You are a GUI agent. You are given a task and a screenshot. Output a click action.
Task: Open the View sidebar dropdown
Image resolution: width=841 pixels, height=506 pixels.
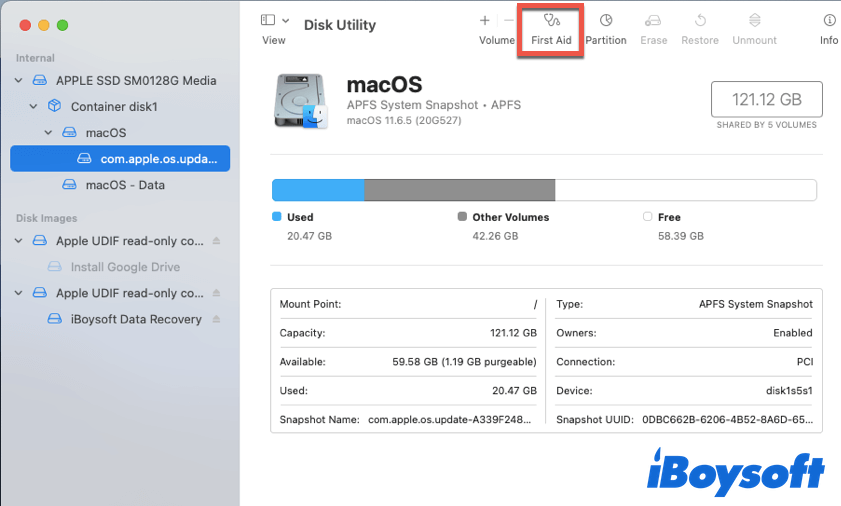(274, 21)
